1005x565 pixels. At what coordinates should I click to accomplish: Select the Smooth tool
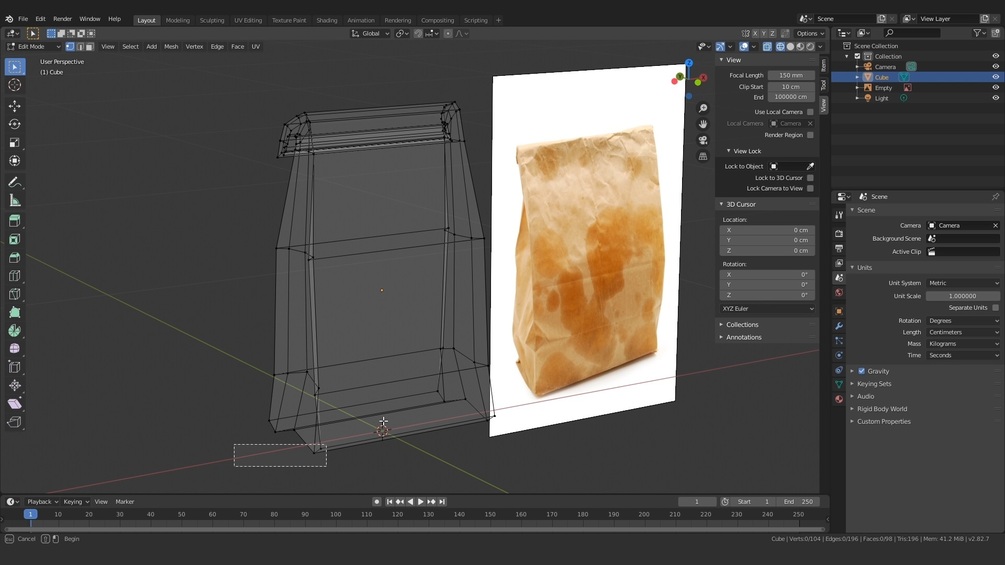[x=14, y=348]
